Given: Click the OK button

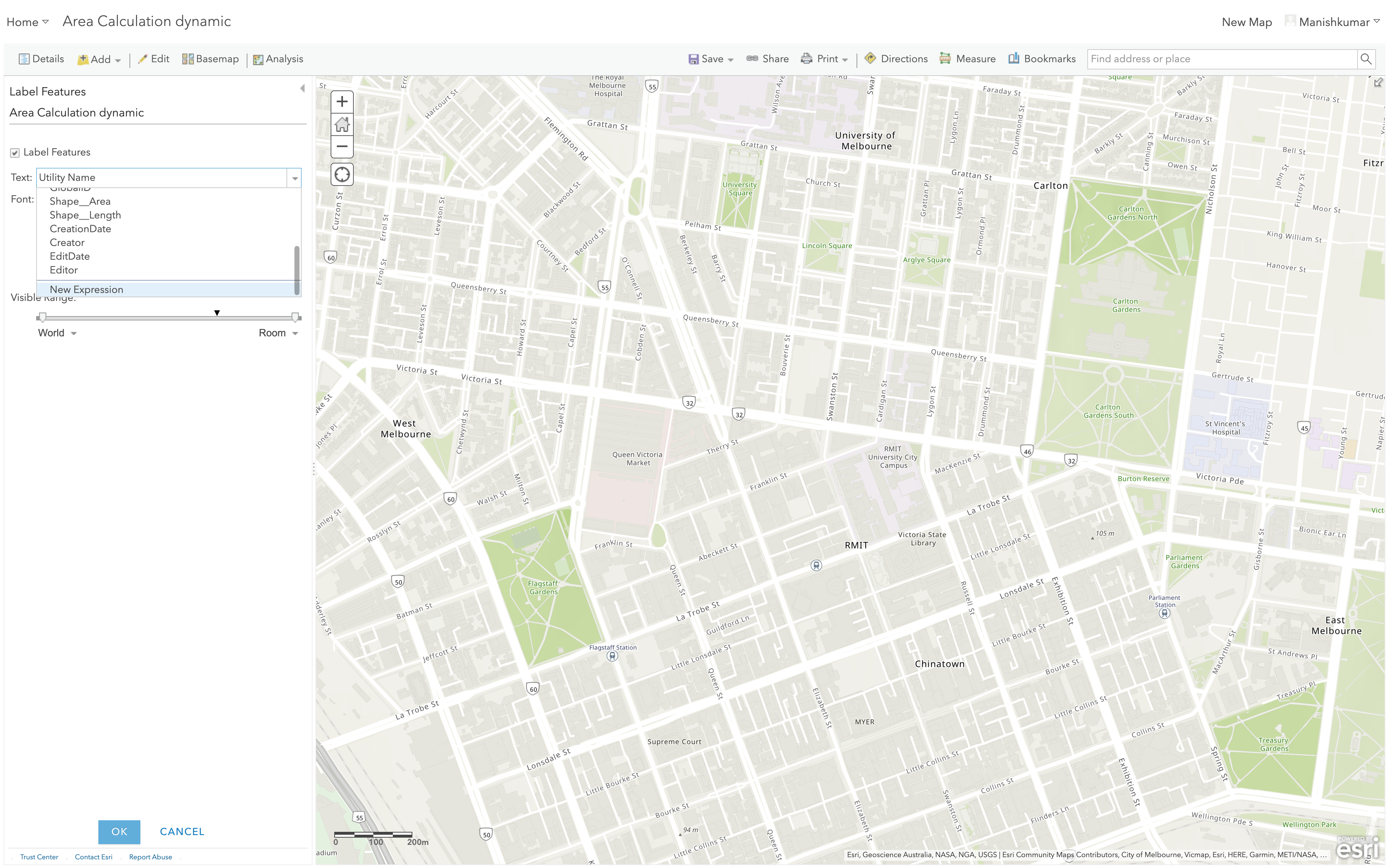Looking at the screenshot, I should pyautogui.click(x=119, y=831).
